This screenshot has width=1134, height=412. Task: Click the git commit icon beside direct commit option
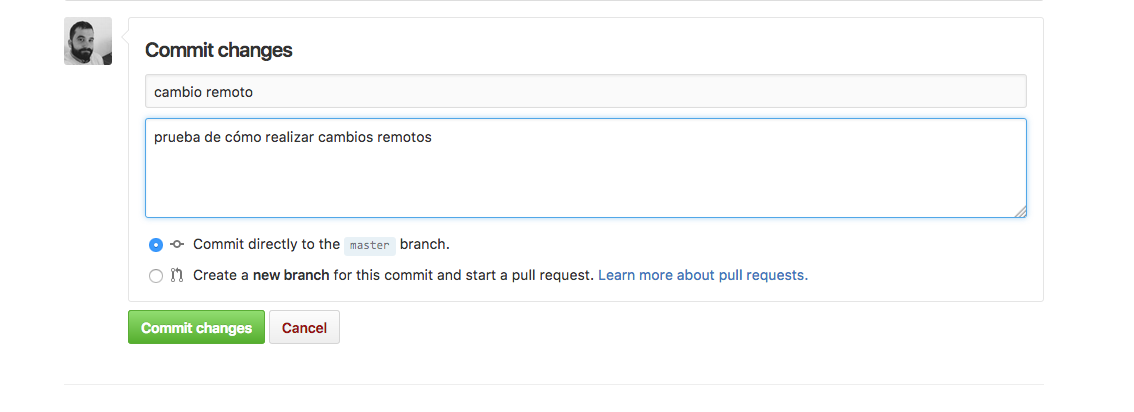coord(177,244)
